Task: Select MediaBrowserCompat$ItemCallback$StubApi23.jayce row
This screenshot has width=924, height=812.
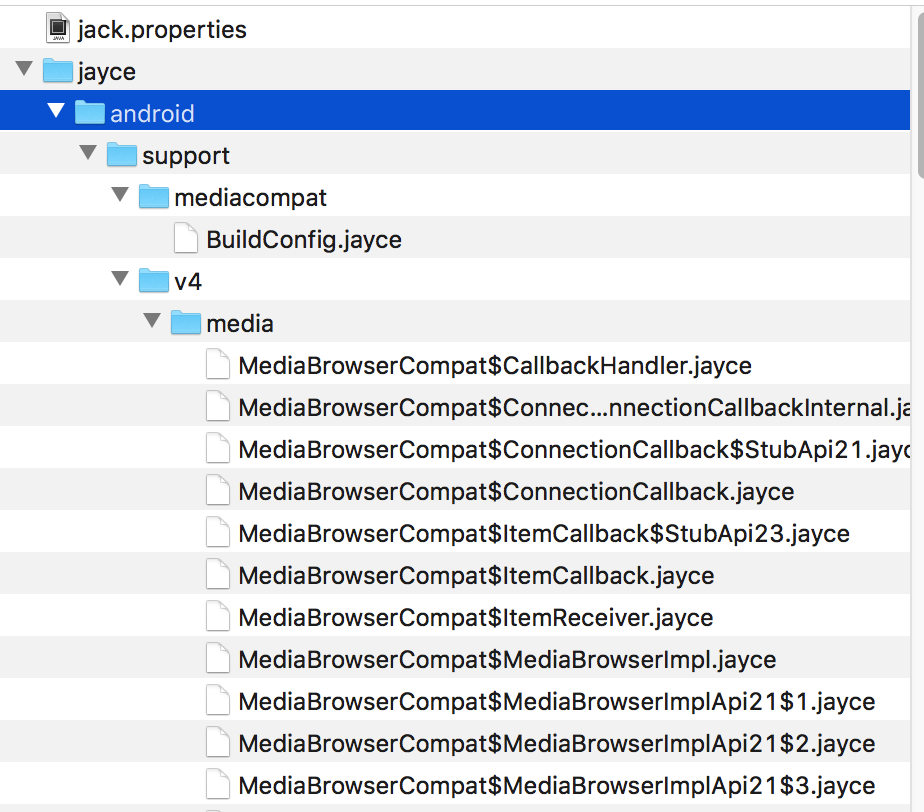Action: point(543,533)
